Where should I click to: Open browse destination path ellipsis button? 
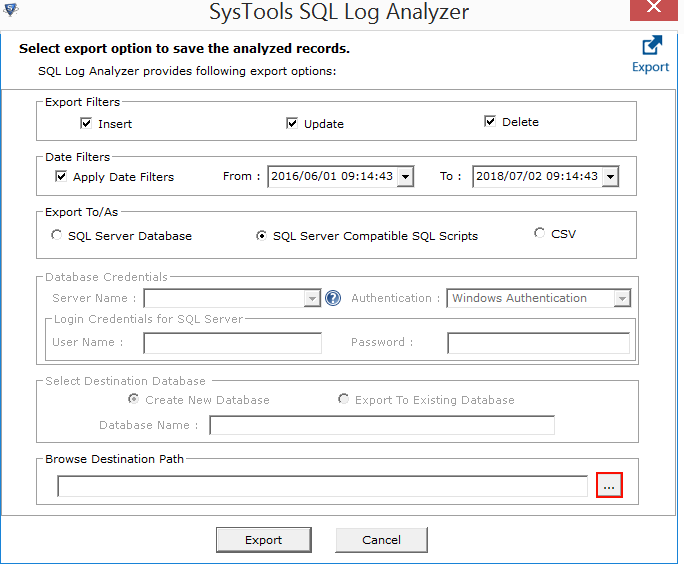[x=609, y=485]
